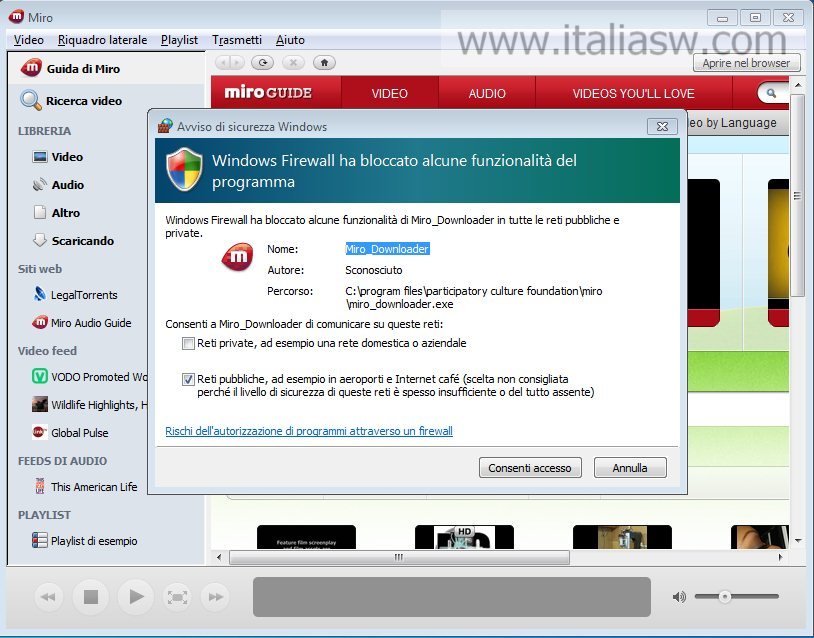
Task: Stop loading the guide page
Action: 293,63
